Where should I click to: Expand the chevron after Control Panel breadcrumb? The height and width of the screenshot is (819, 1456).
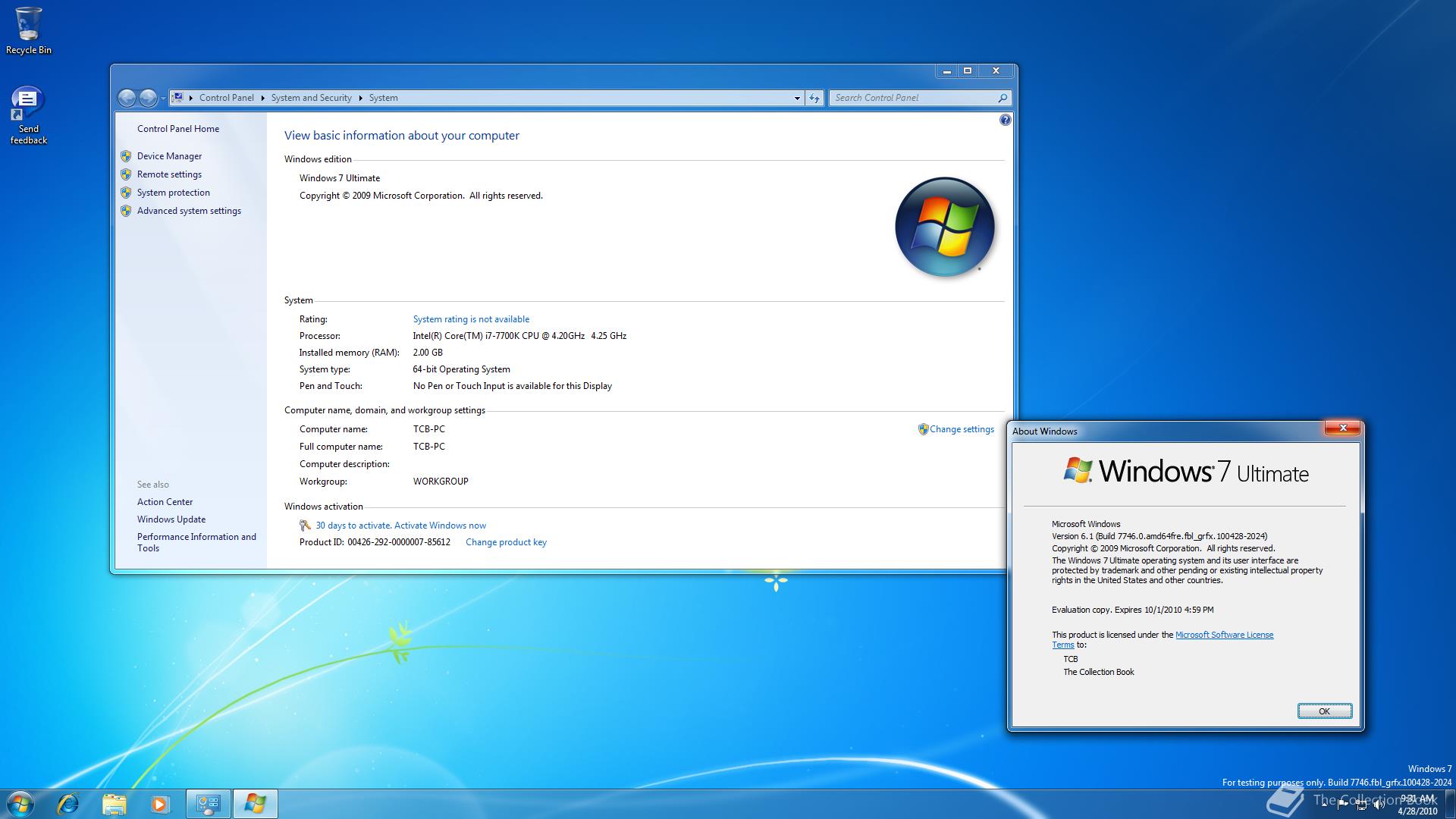[262, 98]
